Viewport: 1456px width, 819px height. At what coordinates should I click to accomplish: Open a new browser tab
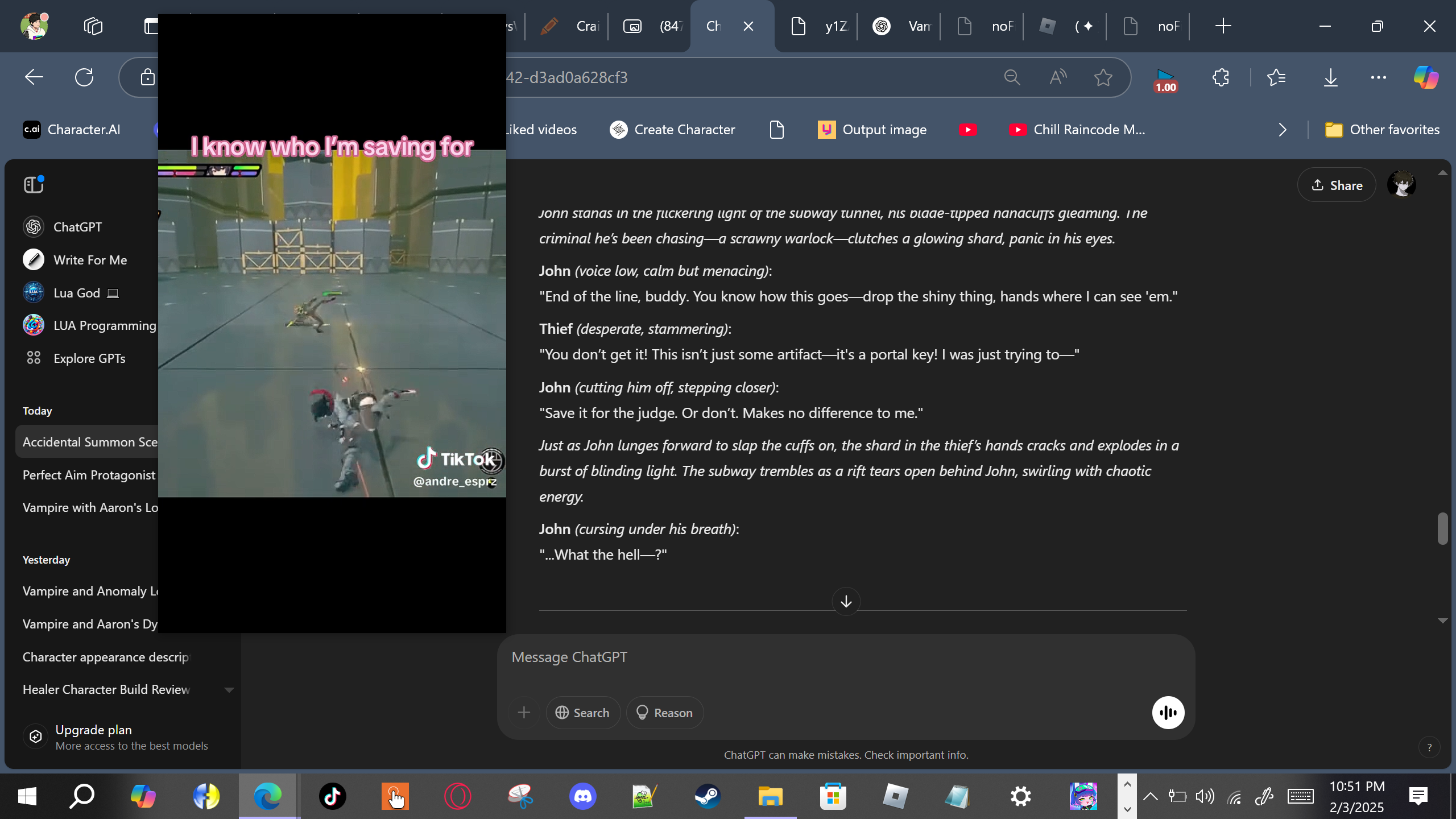pos(1223,26)
